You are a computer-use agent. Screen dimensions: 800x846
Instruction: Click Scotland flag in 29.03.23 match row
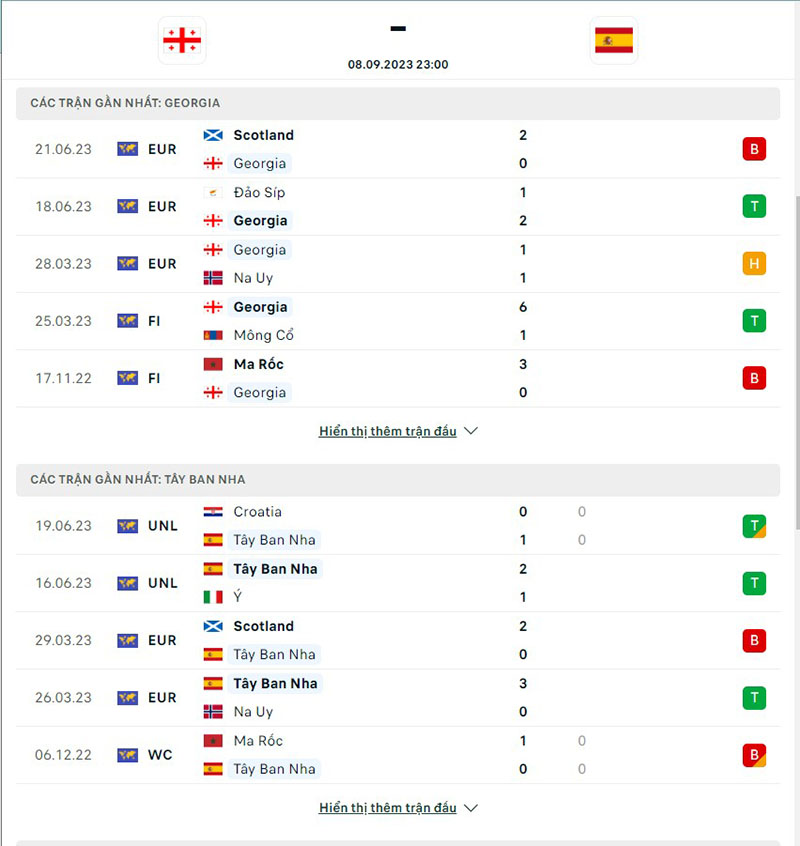[213, 626]
